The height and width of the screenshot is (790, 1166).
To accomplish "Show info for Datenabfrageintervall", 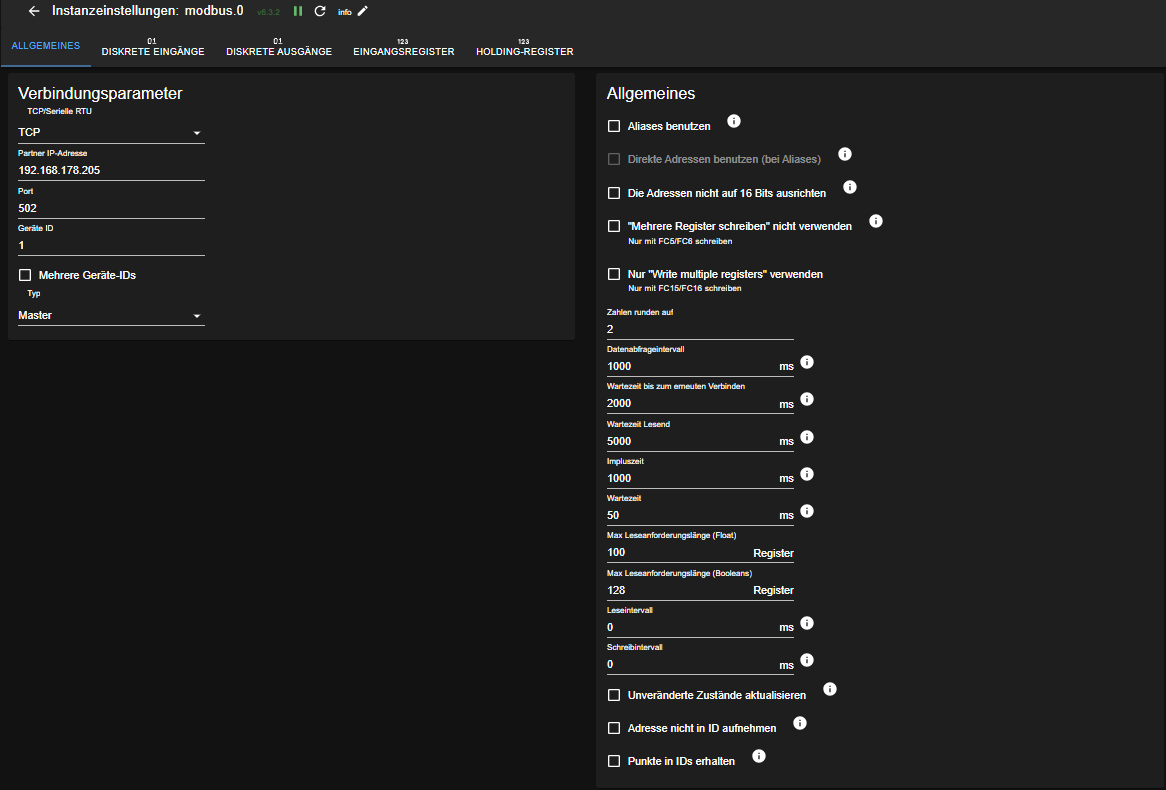I will click(x=807, y=362).
